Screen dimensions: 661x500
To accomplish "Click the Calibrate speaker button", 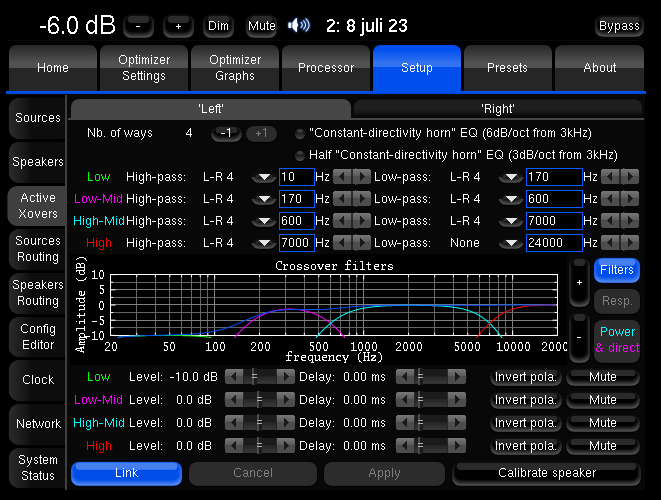I will pos(546,473).
